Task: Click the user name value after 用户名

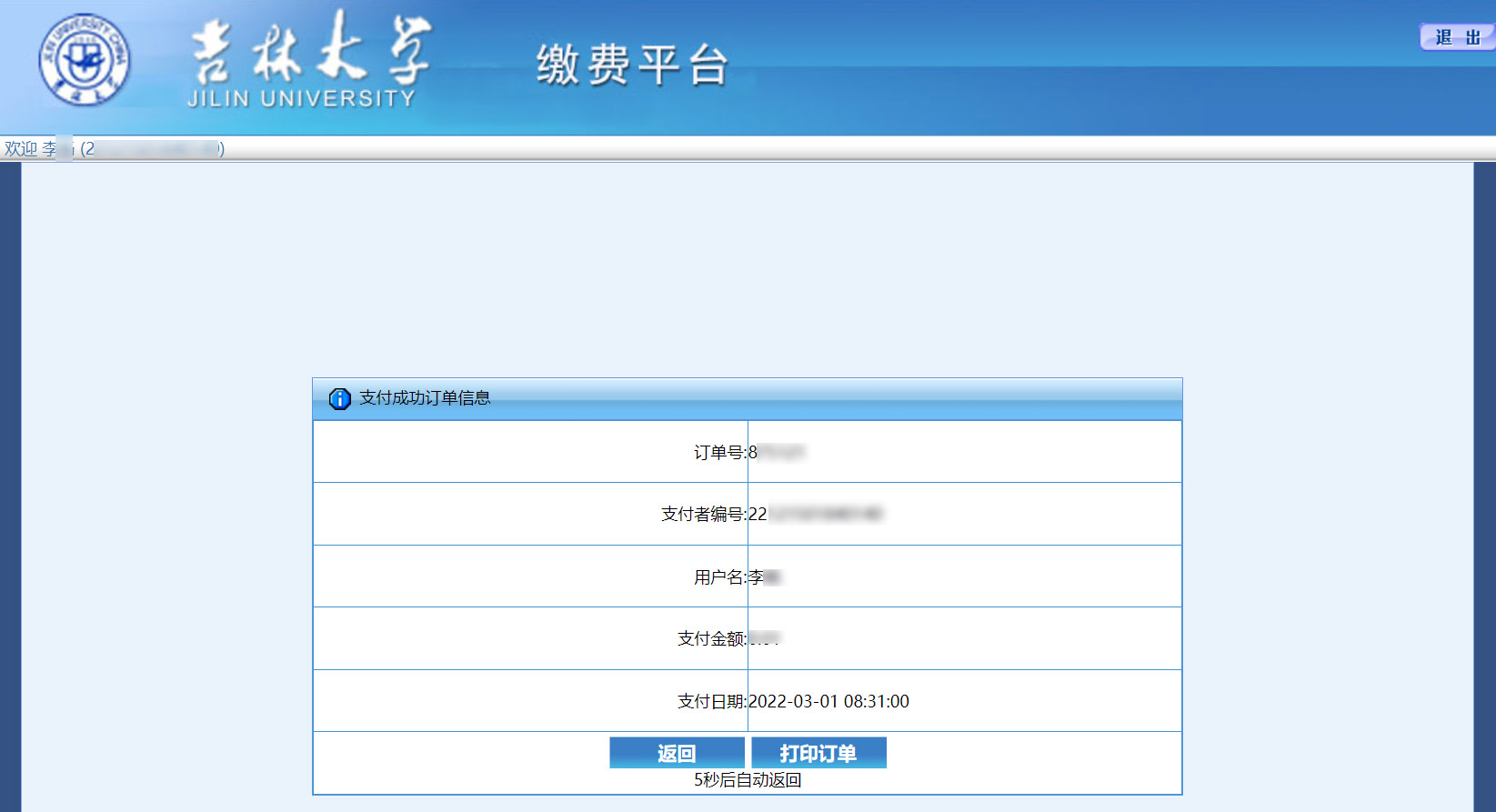Action: click(x=764, y=577)
